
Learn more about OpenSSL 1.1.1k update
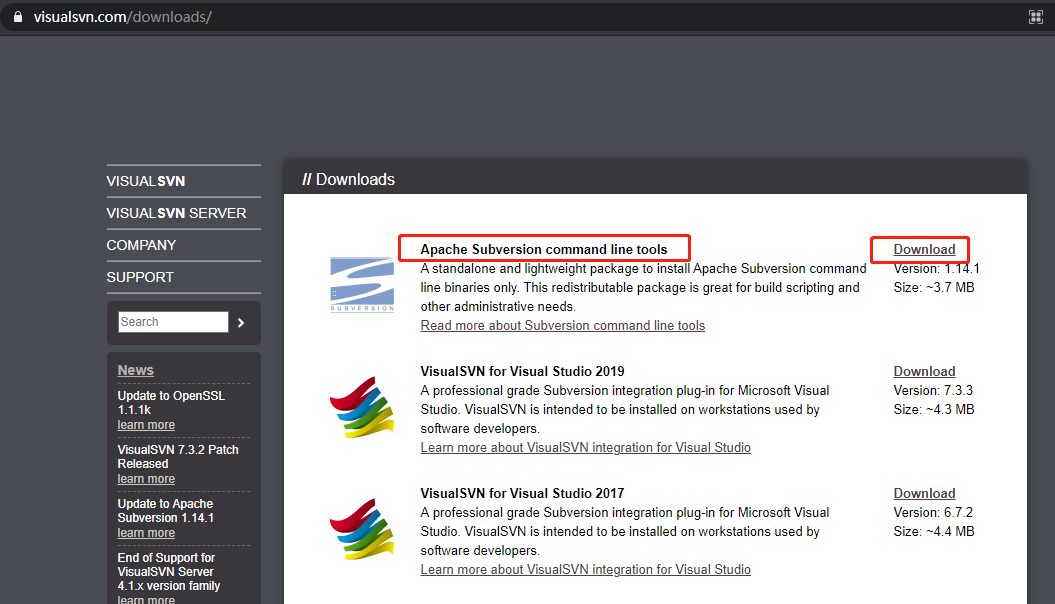click(146, 425)
